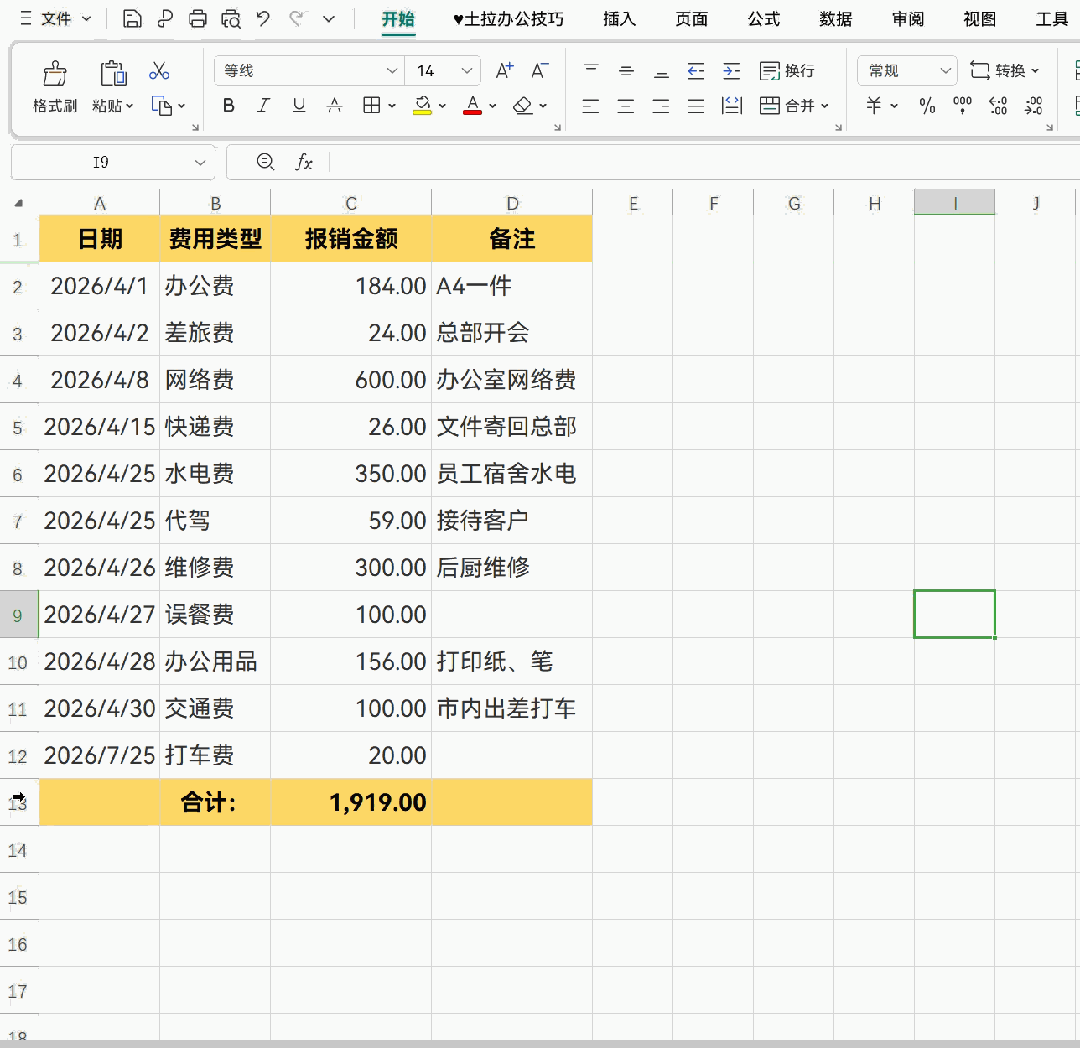
Task: Open the font name 等线 dropdown
Action: (392, 70)
